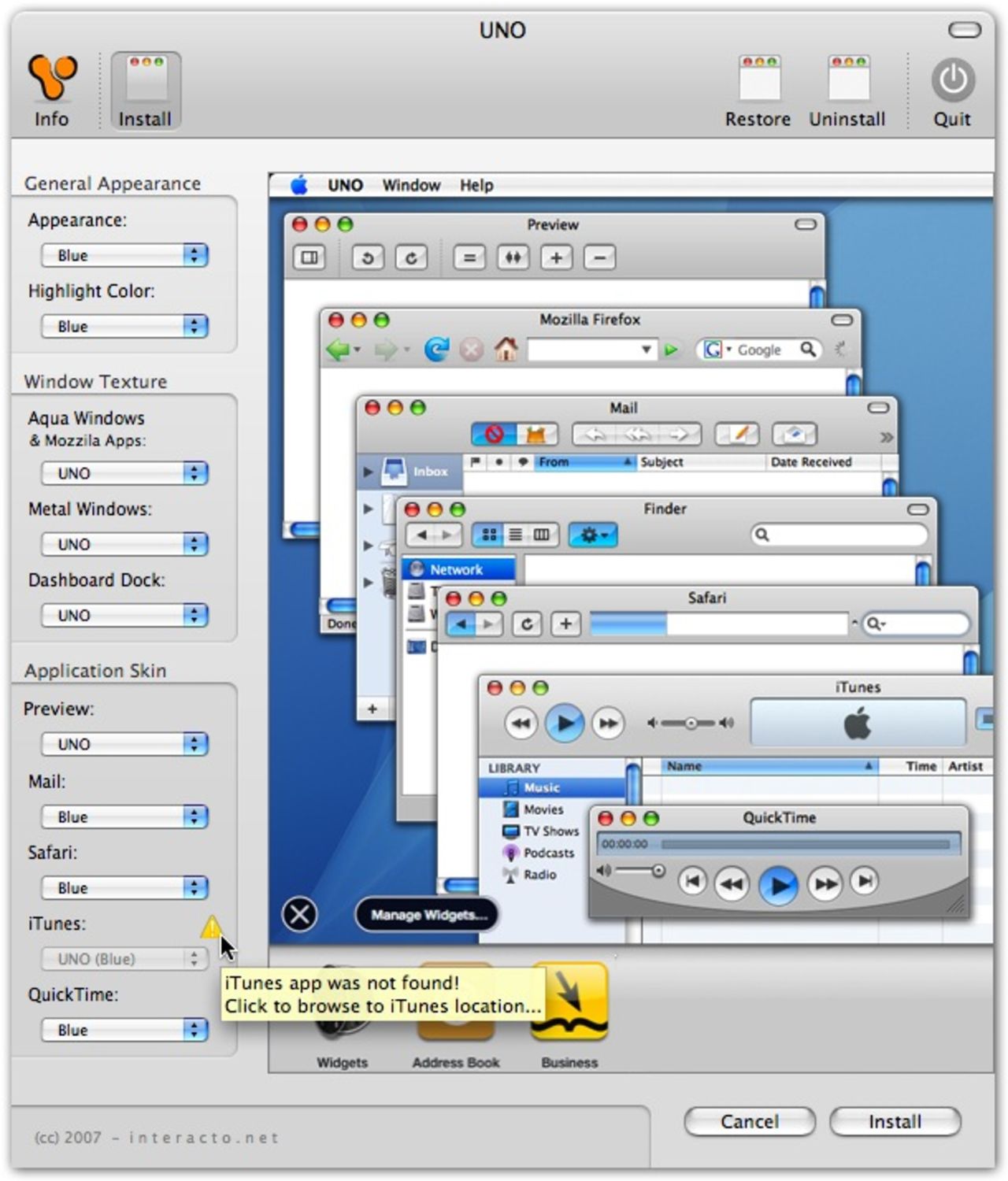Click the Uninstall toolbar icon
Viewport: 1008px width, 1181px height.
[847, 90]
